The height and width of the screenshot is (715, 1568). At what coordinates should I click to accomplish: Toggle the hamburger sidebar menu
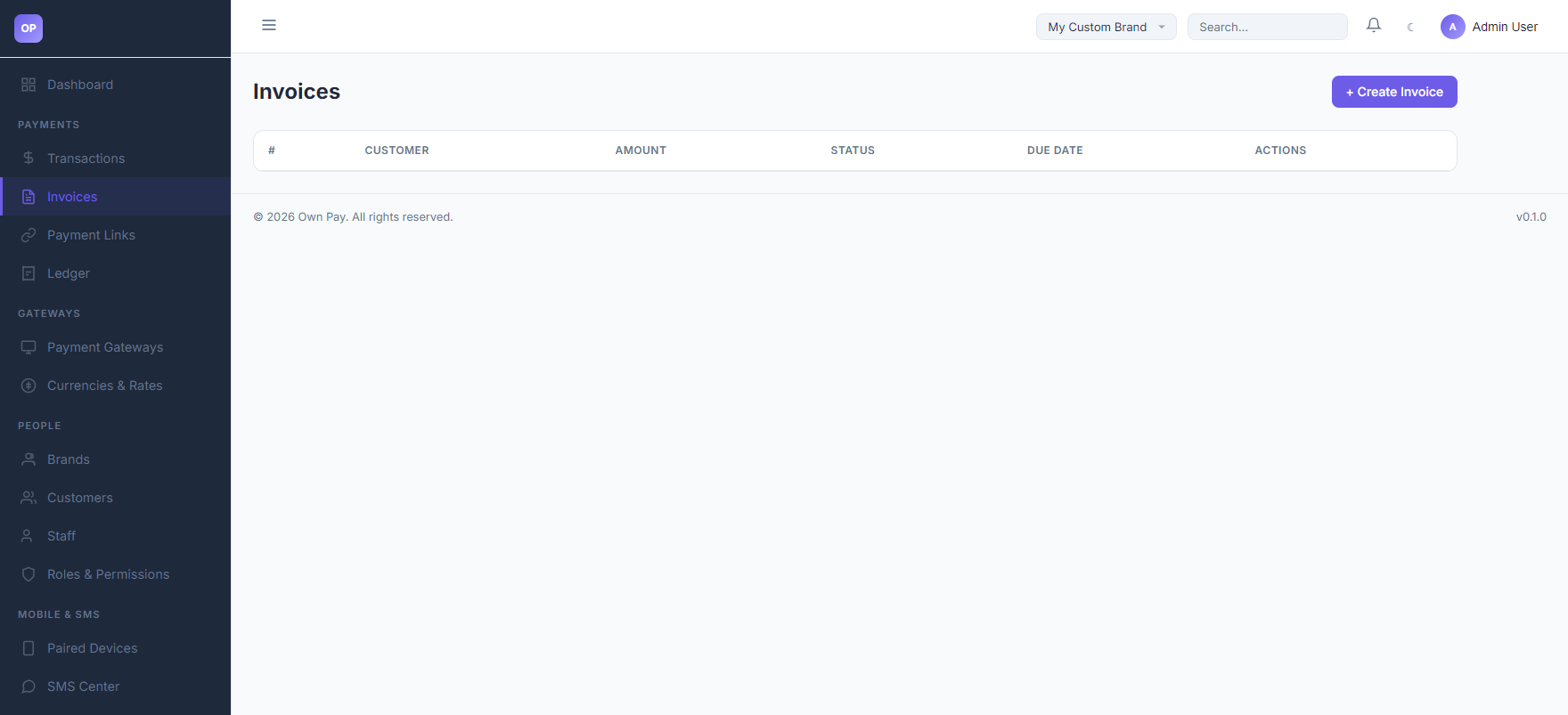tap(269, 25)
